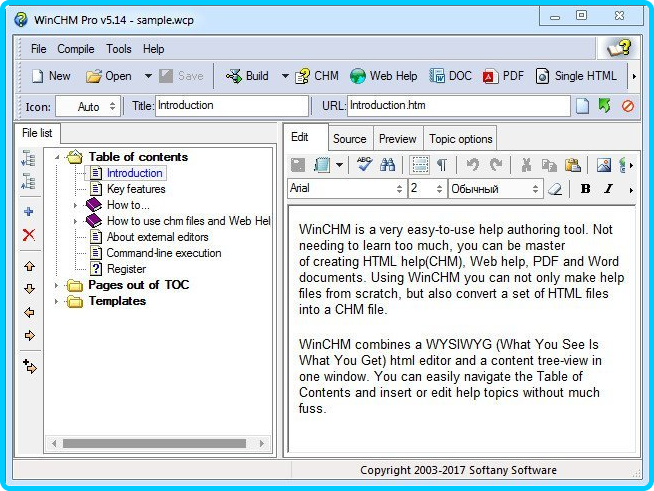This screenshot has width=654, height=491.
Task: Click the file list horizontal scrollbar
Action: [x=150, y=443]
